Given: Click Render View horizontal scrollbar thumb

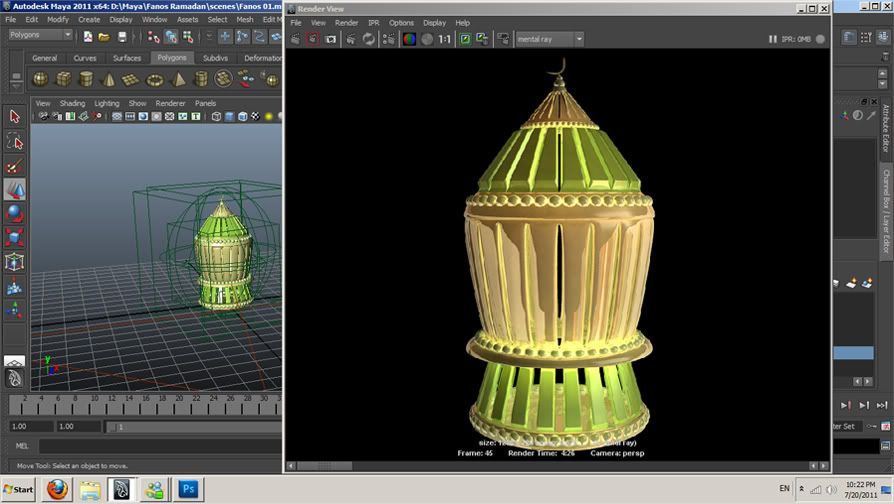Looking at the screenshot, I should click(324, 466).
